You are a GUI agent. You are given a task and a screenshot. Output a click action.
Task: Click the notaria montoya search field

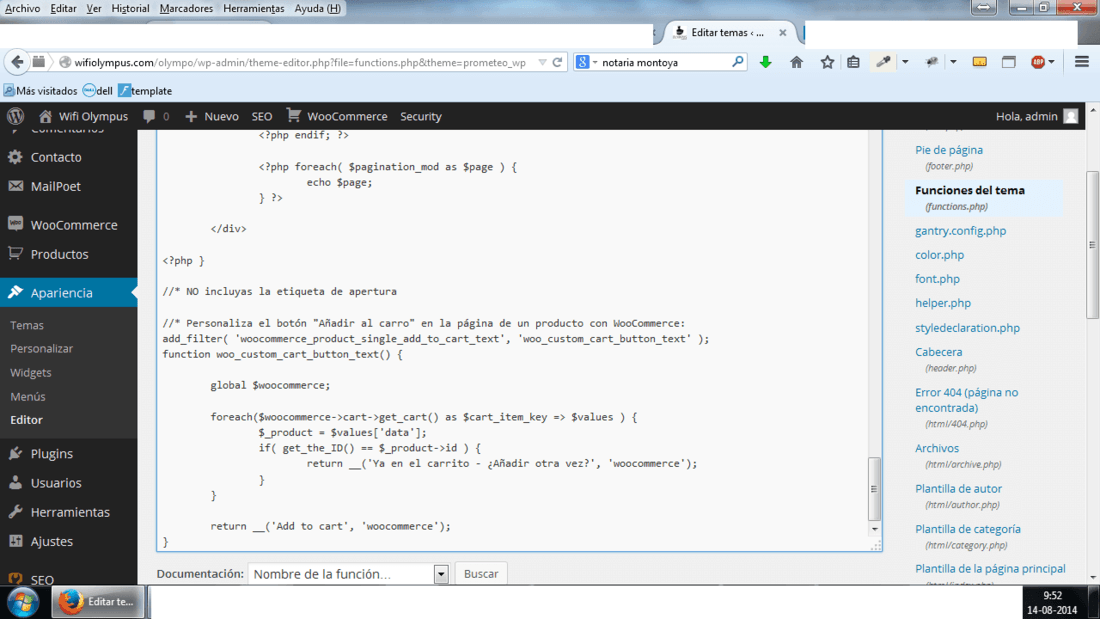tap(664, 62)
